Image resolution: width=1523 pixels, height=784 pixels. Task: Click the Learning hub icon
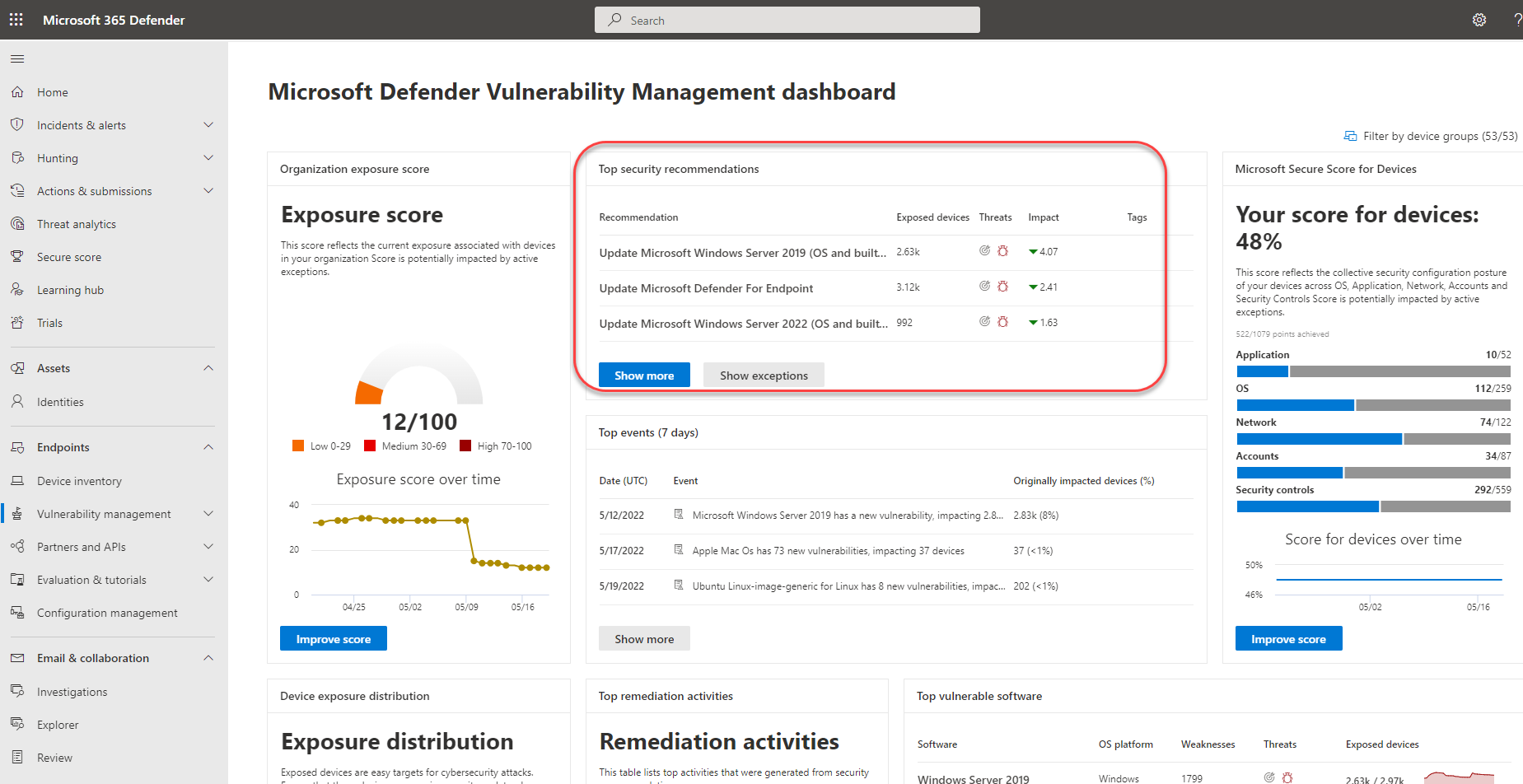[17, 289]
